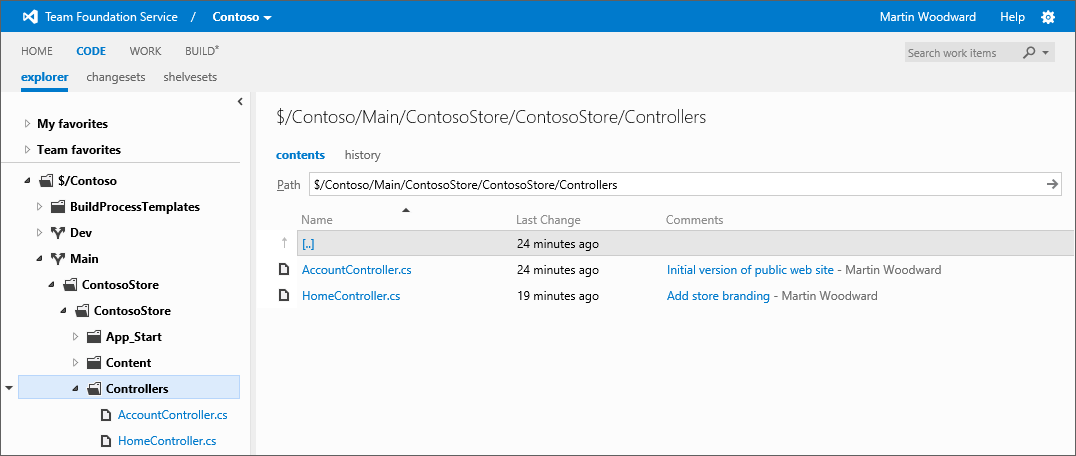Click the Main branch icon
This screenshot has height=456, width=1076.
tap(58, 259)
